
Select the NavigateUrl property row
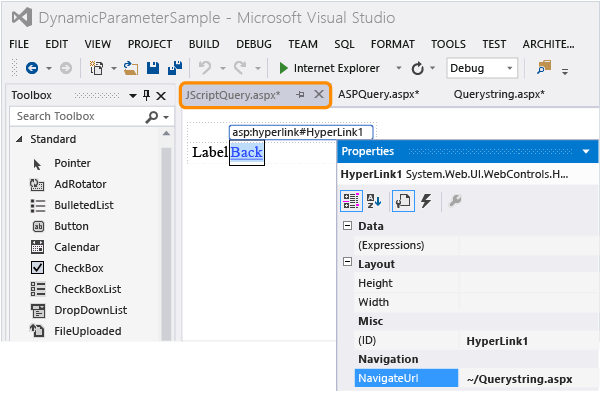click(406, 378)
